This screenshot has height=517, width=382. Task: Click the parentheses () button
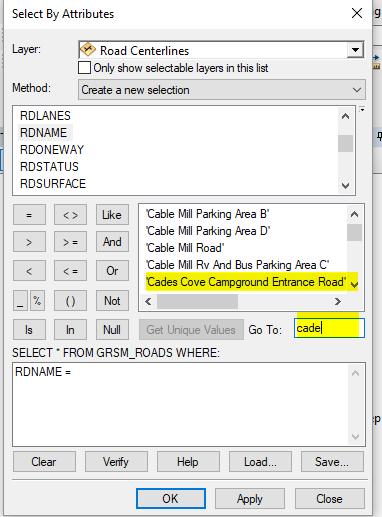pos(70,301)
